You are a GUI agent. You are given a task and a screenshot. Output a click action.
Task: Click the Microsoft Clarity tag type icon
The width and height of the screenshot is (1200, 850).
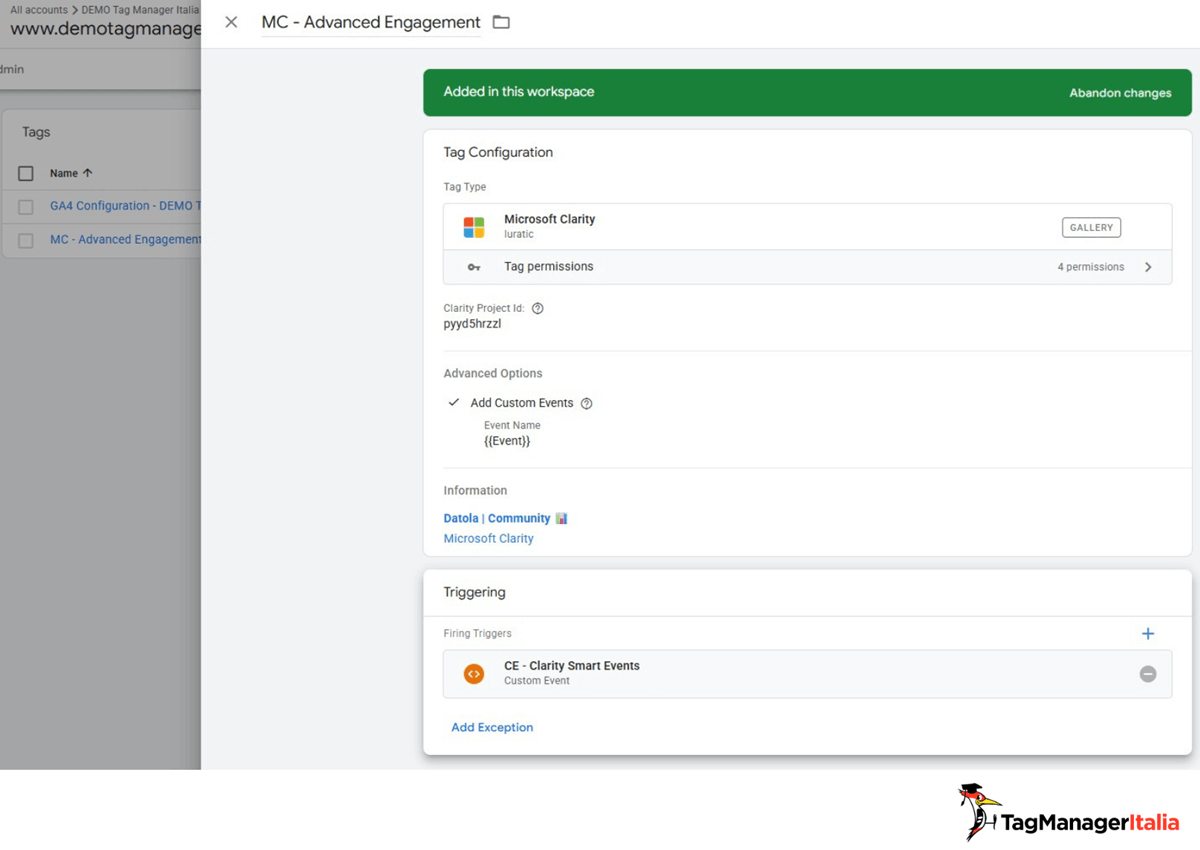coord(472,227)
